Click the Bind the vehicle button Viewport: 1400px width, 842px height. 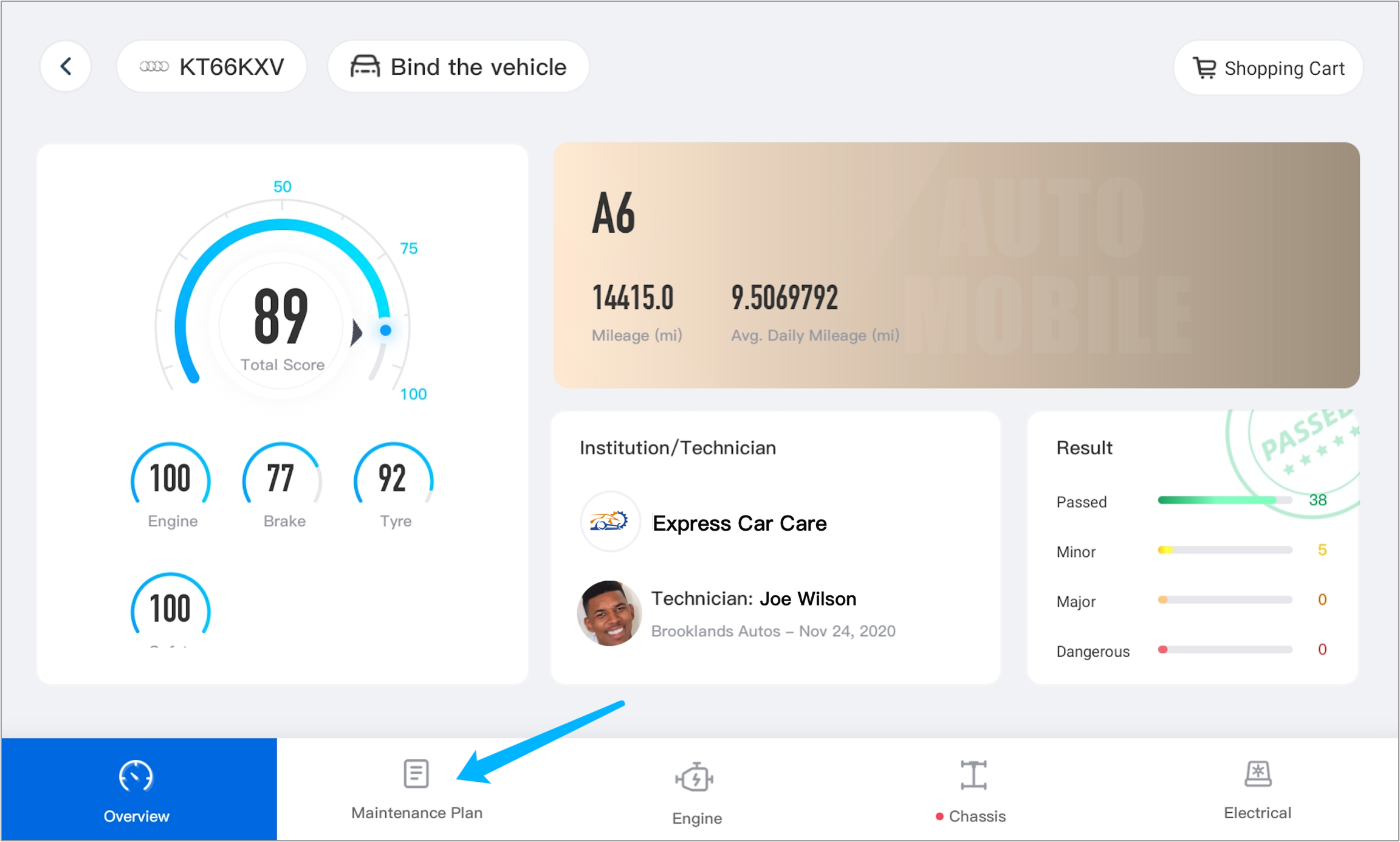point(458,66)
